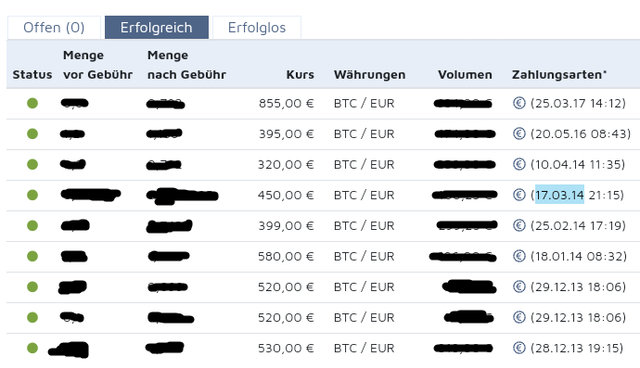This screenshot has width=640, height=368.
Task: Open the Offen (0) tab
Action: coord(54,28)
